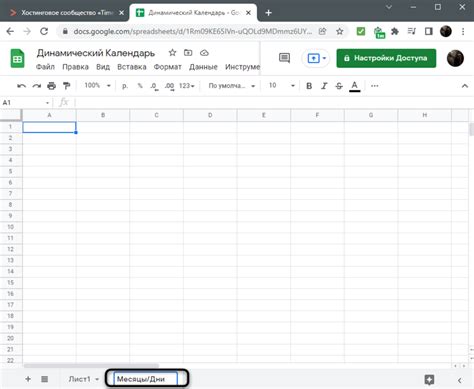The image size is (474, 389).
Task: Open Chrome three-dot menu
Action: click(463, 31)
